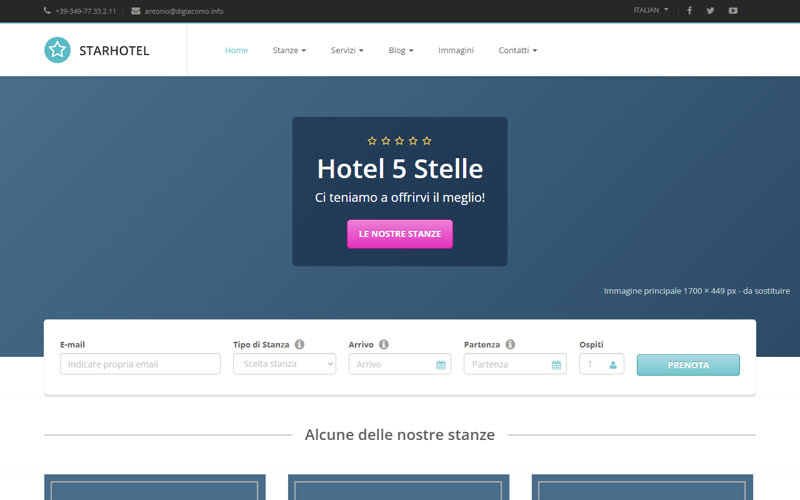
Task: Focus the E-mail input field
Action: (140, 364)
